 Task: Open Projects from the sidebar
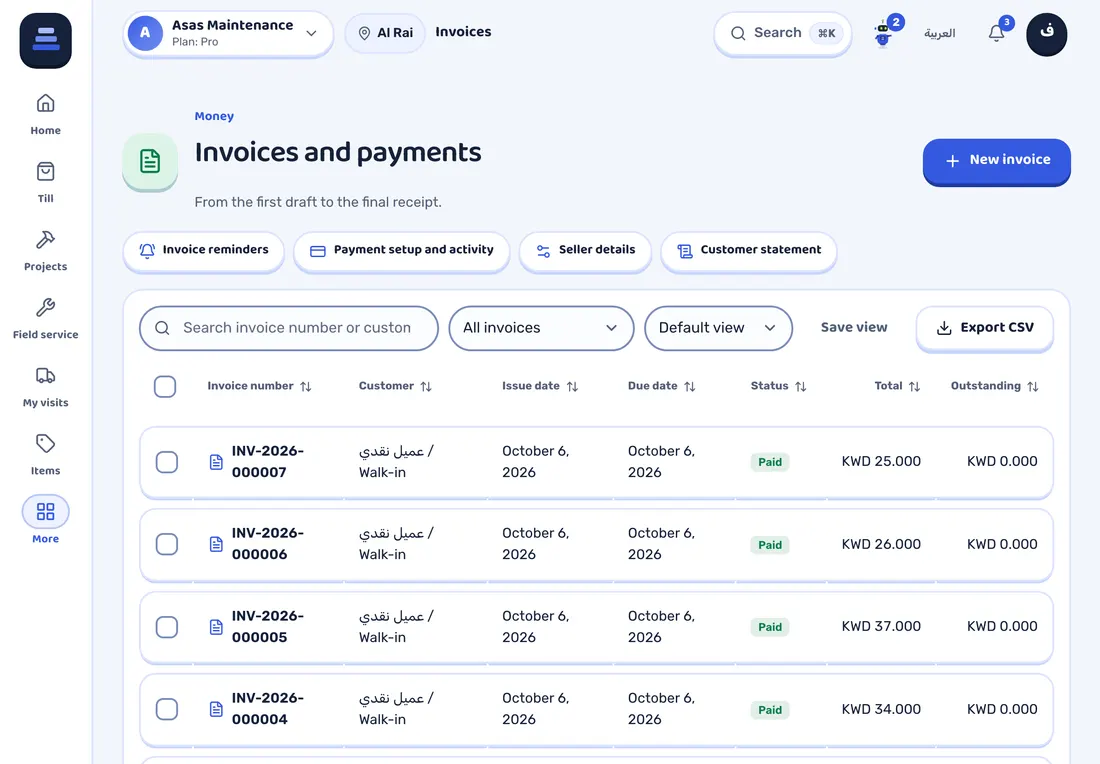[x=46, y=250]
